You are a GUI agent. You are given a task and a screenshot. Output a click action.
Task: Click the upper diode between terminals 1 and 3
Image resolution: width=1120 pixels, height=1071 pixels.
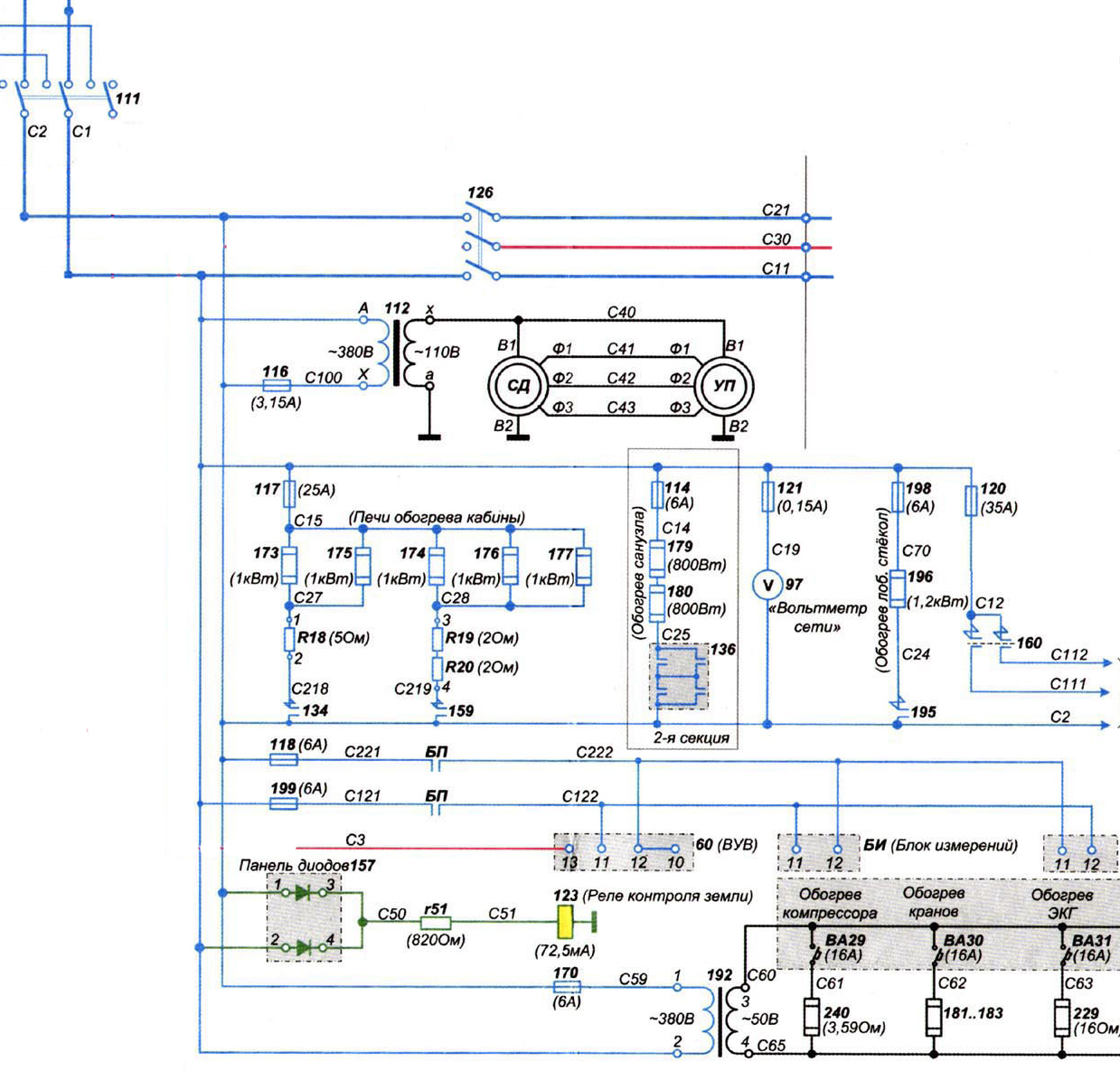pos(304,892)
